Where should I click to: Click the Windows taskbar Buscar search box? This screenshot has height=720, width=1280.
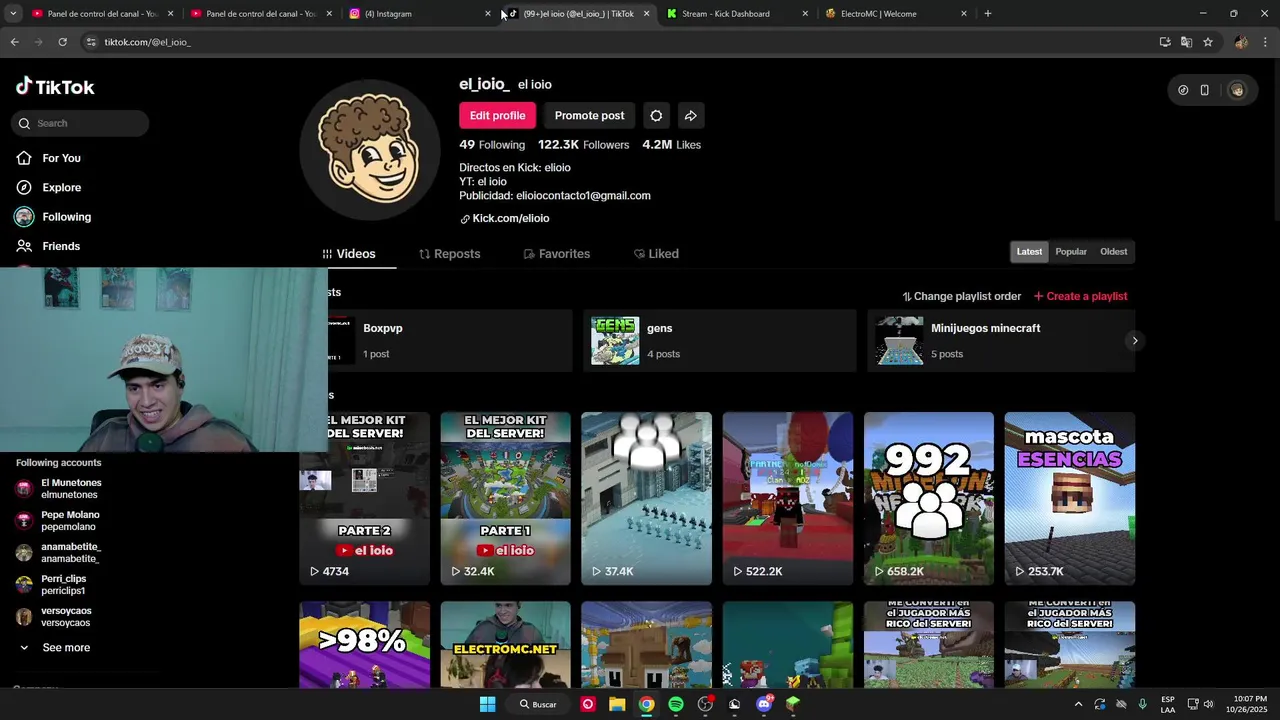(538, 704)
